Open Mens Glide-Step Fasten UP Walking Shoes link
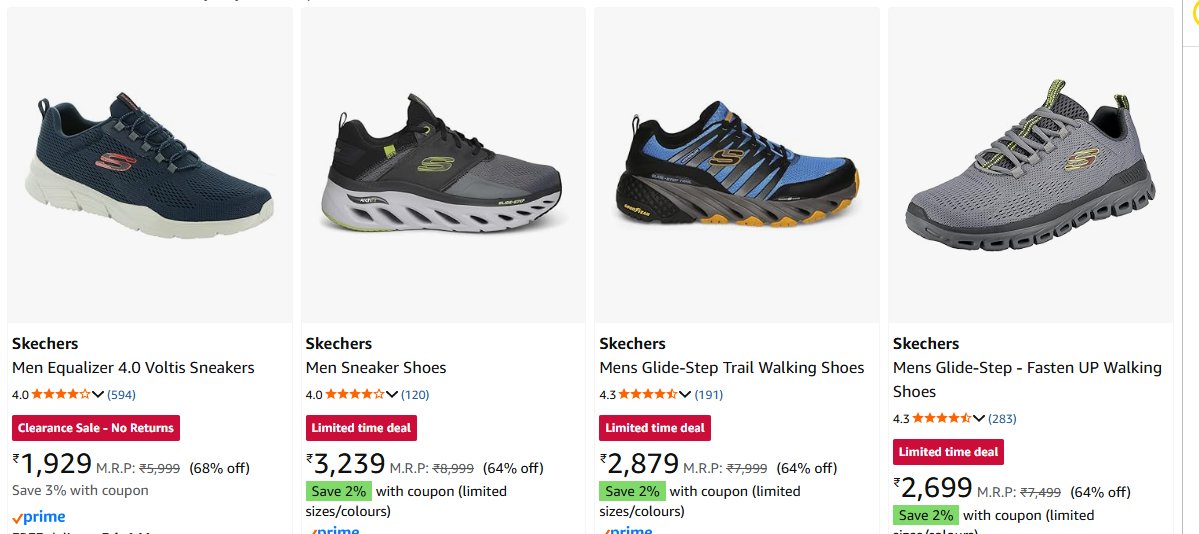Image resolution: width=1199 pixels, height=534 pixels. coord(1027,380)
